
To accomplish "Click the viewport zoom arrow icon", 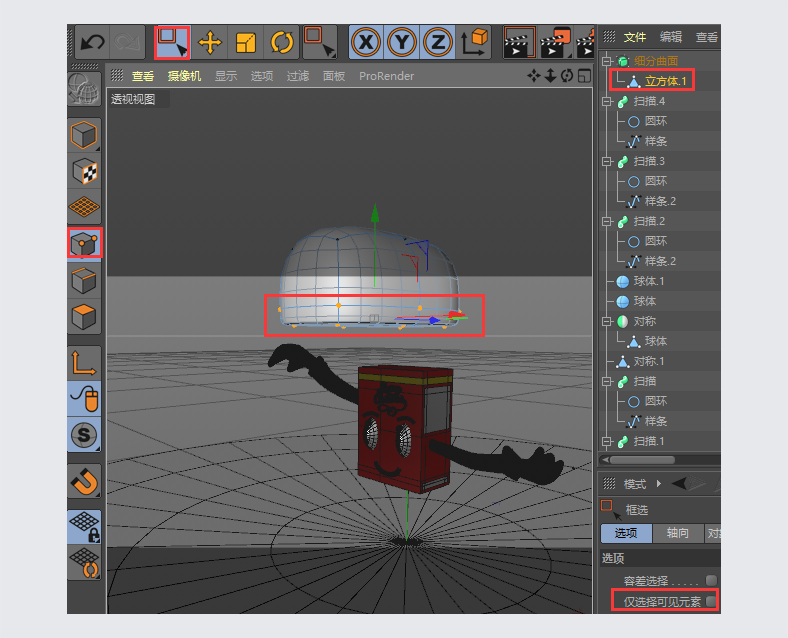I will tap(550, 76).
